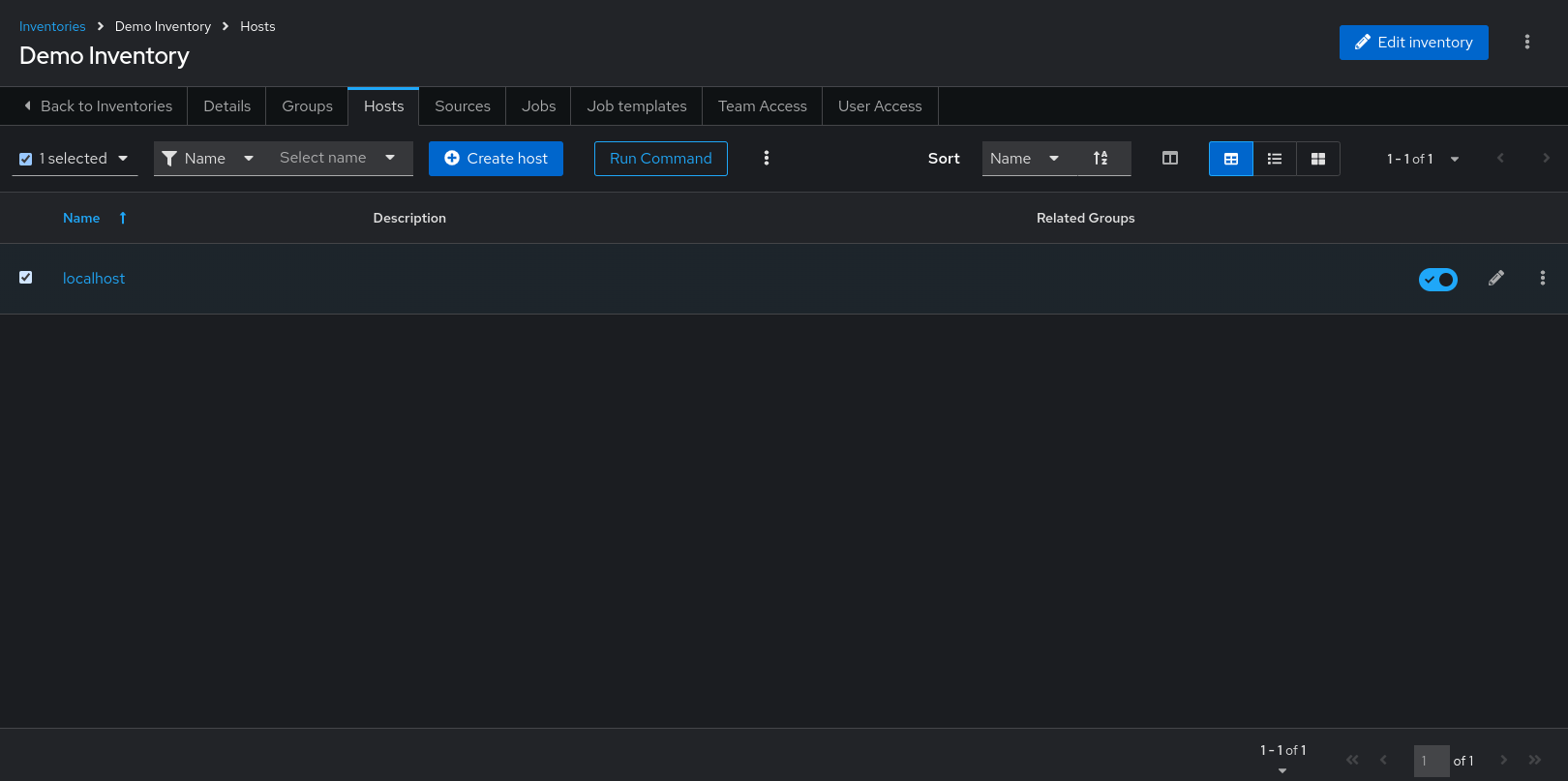1568x781 pixels.
Task: Open the Groups tab
Action: (308, 106)
